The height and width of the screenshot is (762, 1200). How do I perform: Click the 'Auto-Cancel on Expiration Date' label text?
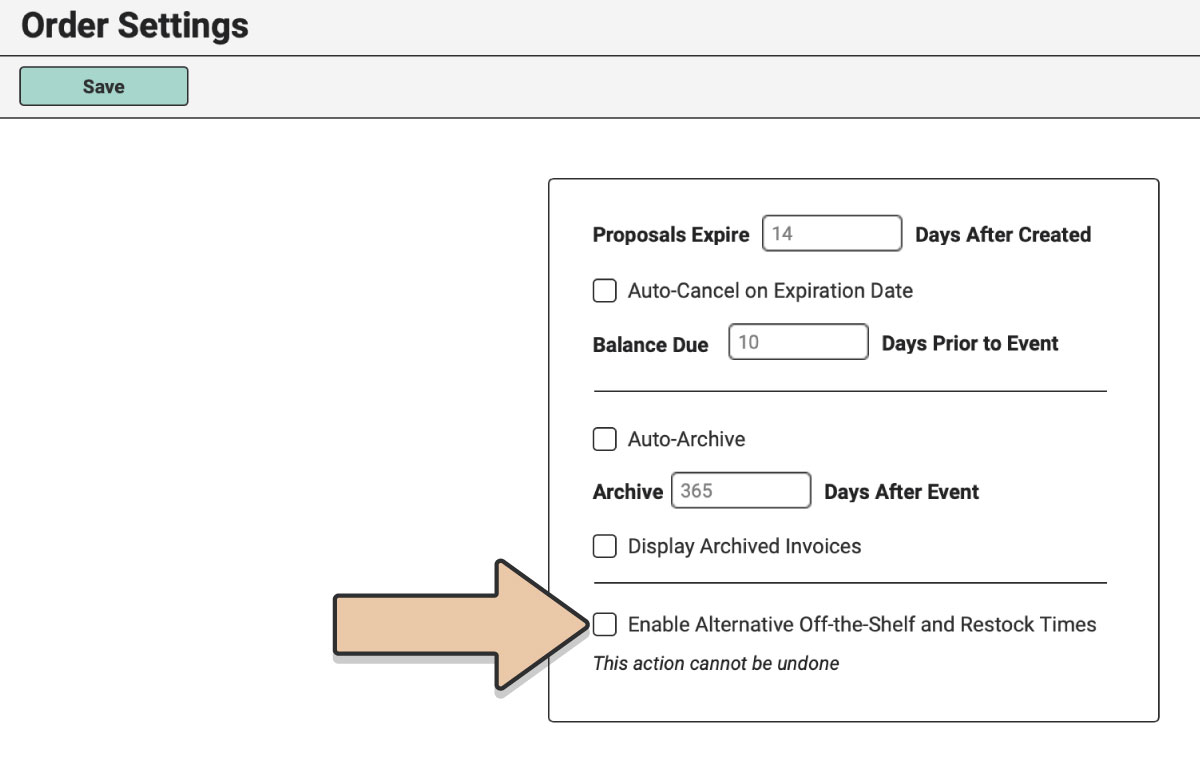pyautogui.click(x=770, y=291)
